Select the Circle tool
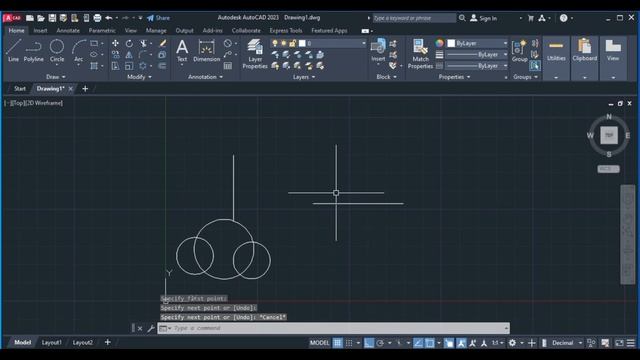This screenshot has width=640, height=360. click(x=57, y=51)
